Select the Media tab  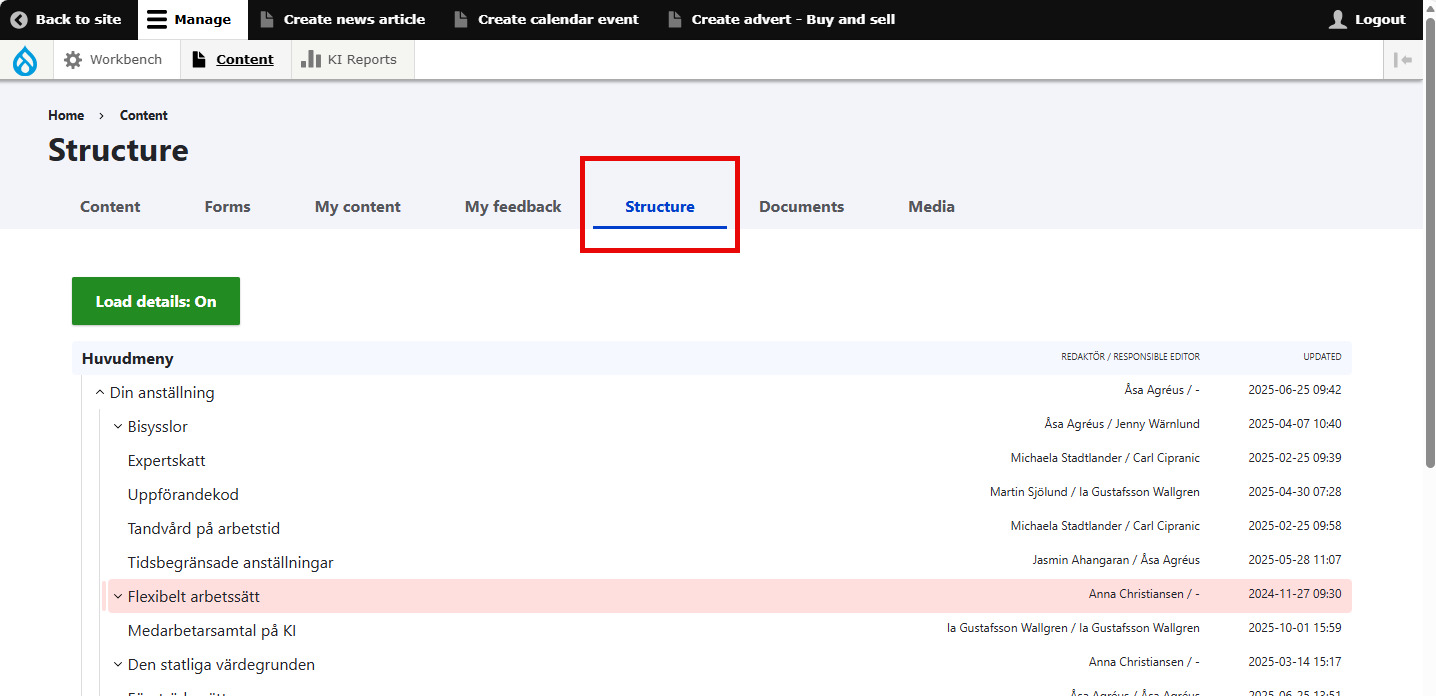[x=931, y=207]
